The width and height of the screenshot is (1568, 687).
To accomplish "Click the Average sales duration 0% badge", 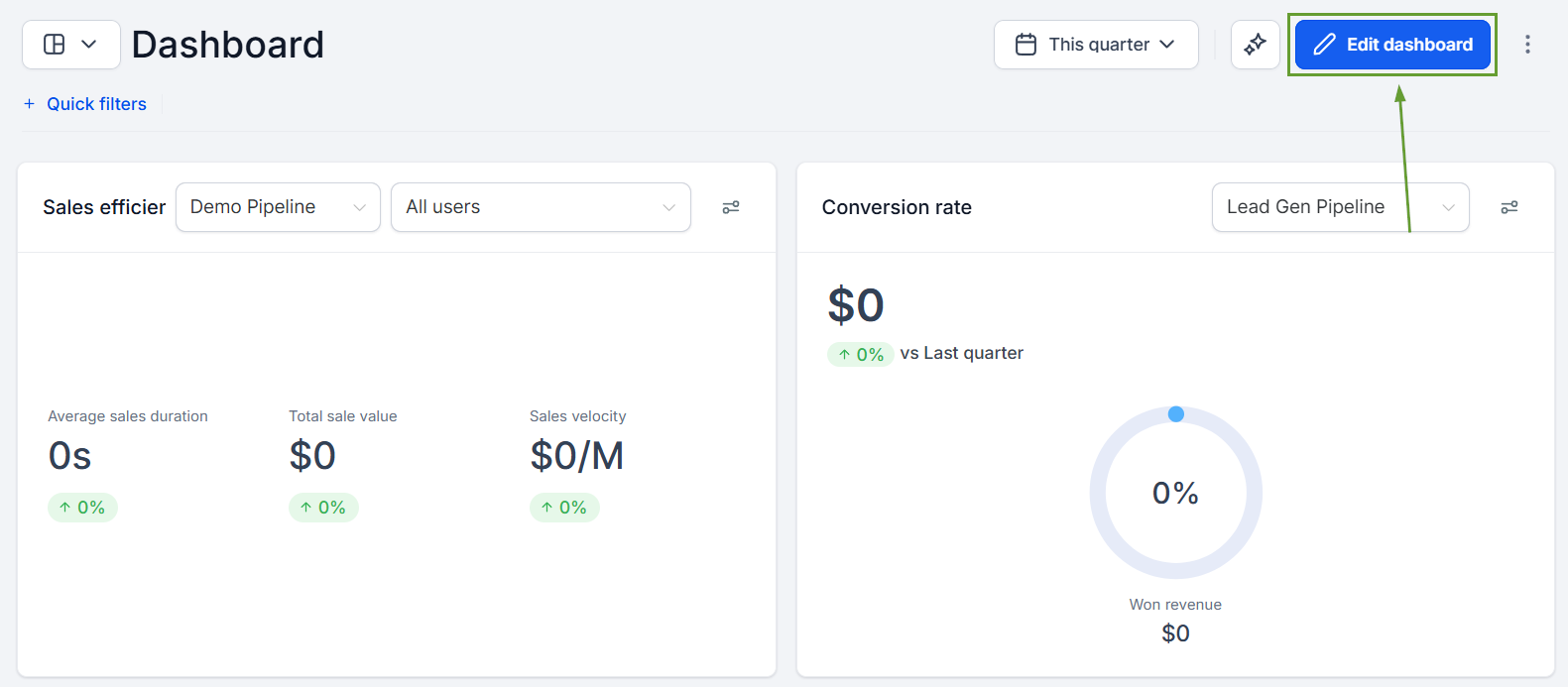I will pos(82,508).
